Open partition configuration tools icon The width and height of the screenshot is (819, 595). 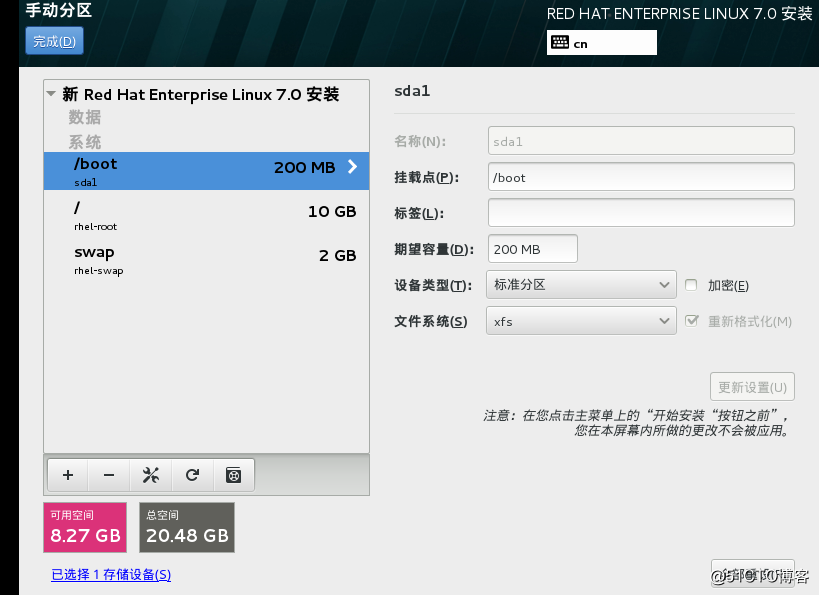coord(150,475)
